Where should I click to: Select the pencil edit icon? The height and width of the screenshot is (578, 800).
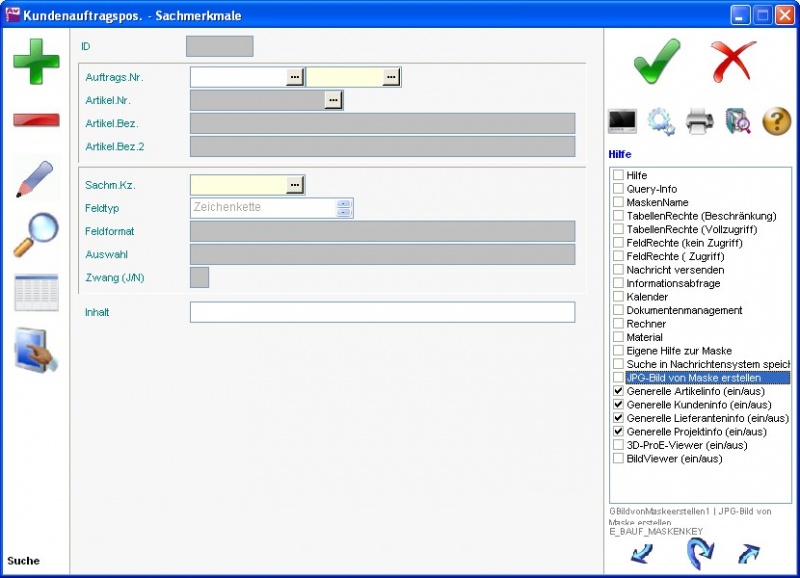(35, 178)
